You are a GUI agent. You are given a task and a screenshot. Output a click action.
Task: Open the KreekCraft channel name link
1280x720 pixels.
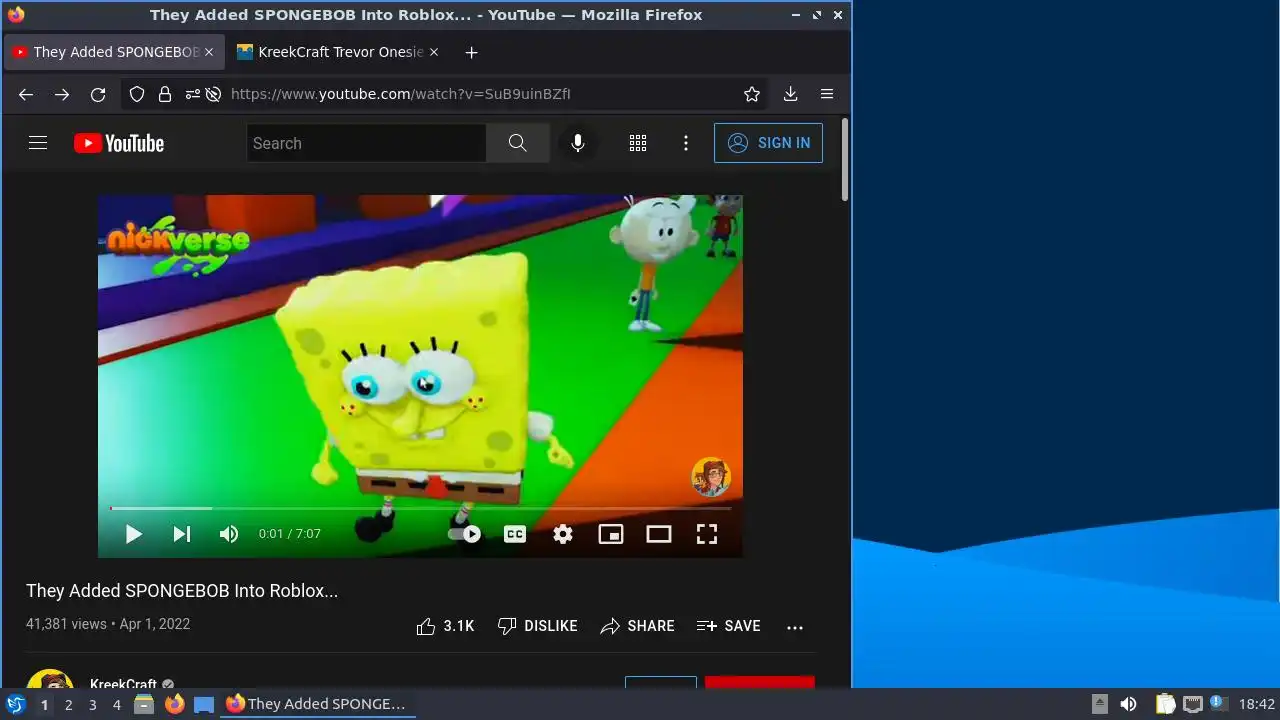(123, 684)
